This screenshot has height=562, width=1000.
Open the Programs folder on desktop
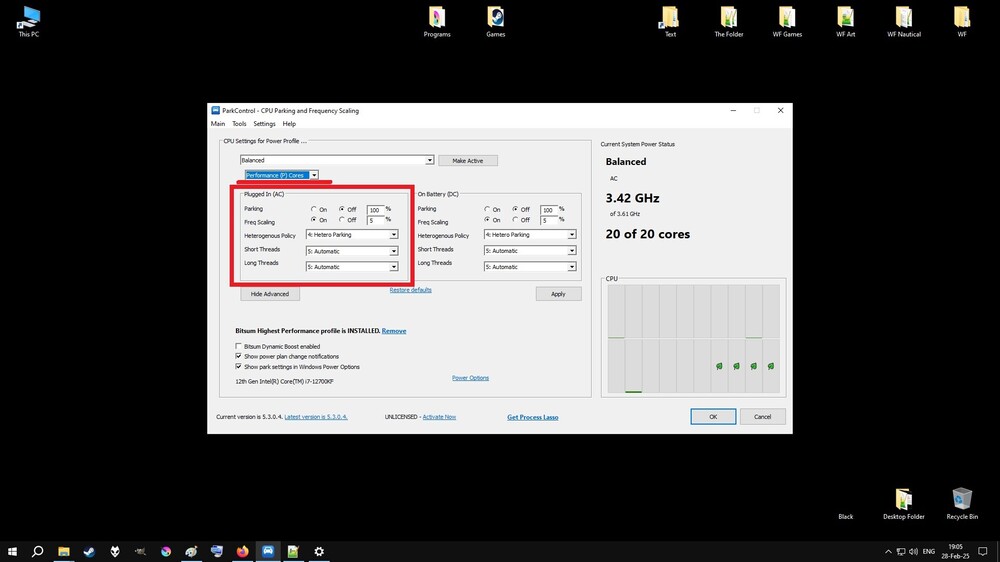click(x=437, y=22)
